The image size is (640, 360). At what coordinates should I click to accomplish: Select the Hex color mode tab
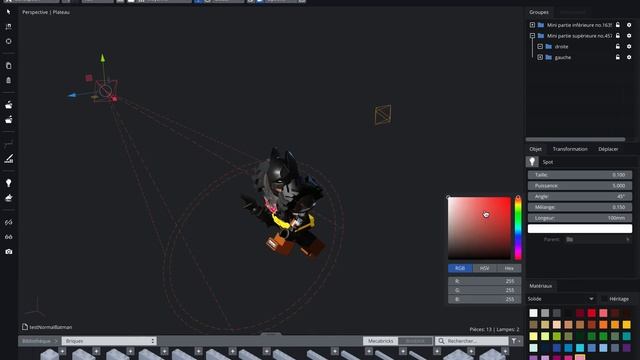pos(509,268)
